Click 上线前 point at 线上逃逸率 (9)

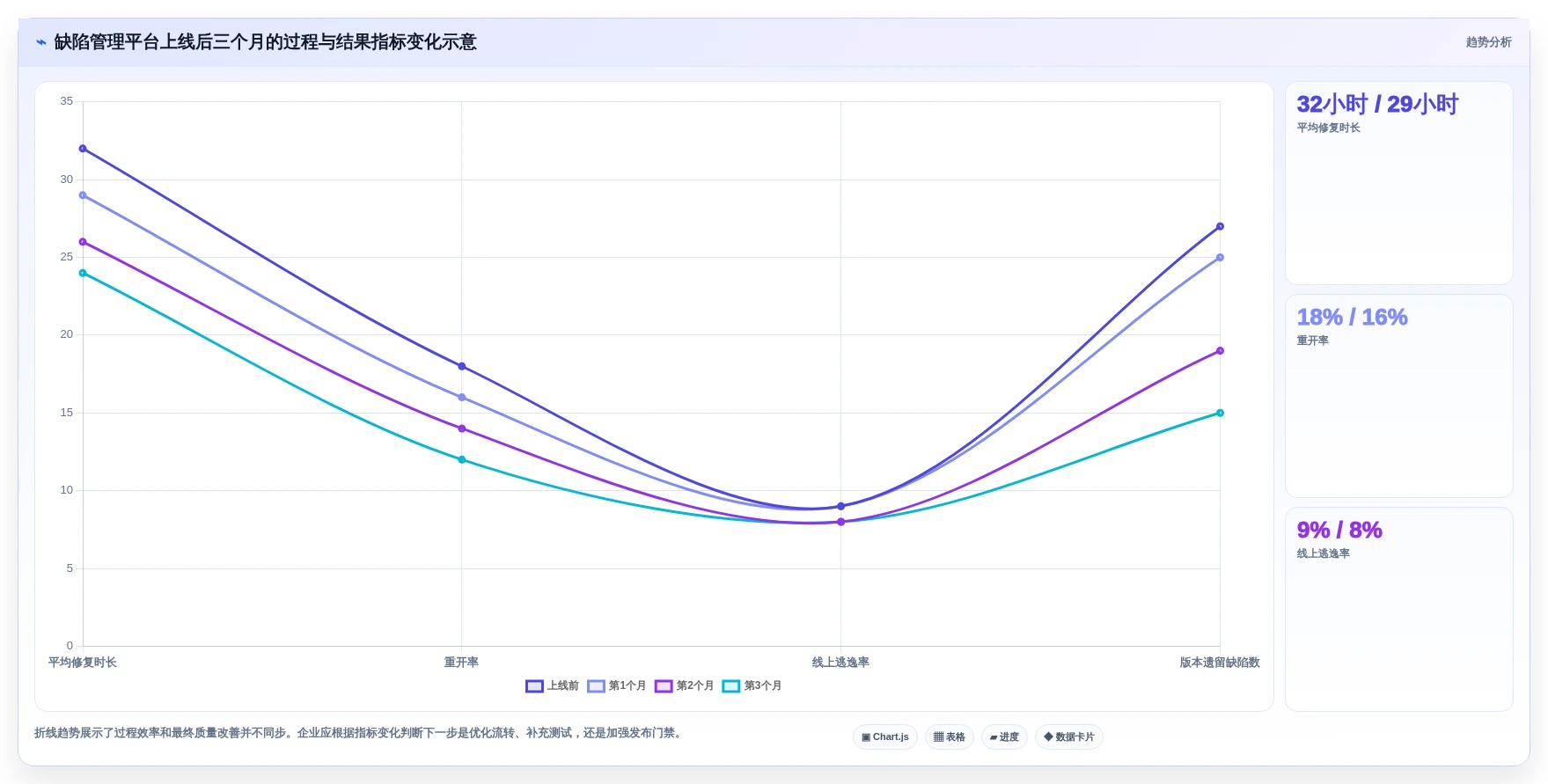click(841, 506)
